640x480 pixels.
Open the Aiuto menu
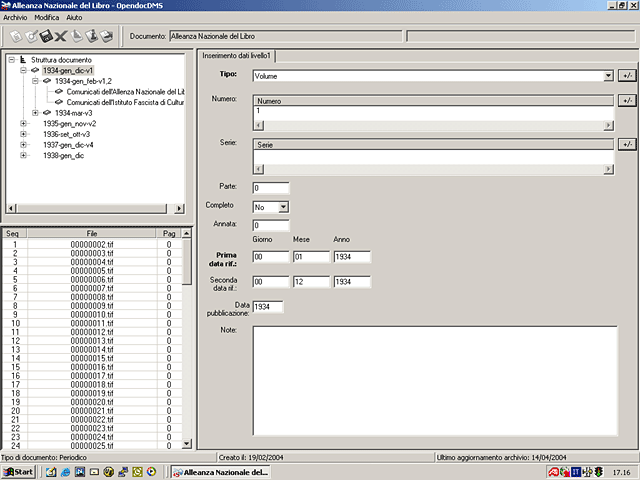click(74, 18)
